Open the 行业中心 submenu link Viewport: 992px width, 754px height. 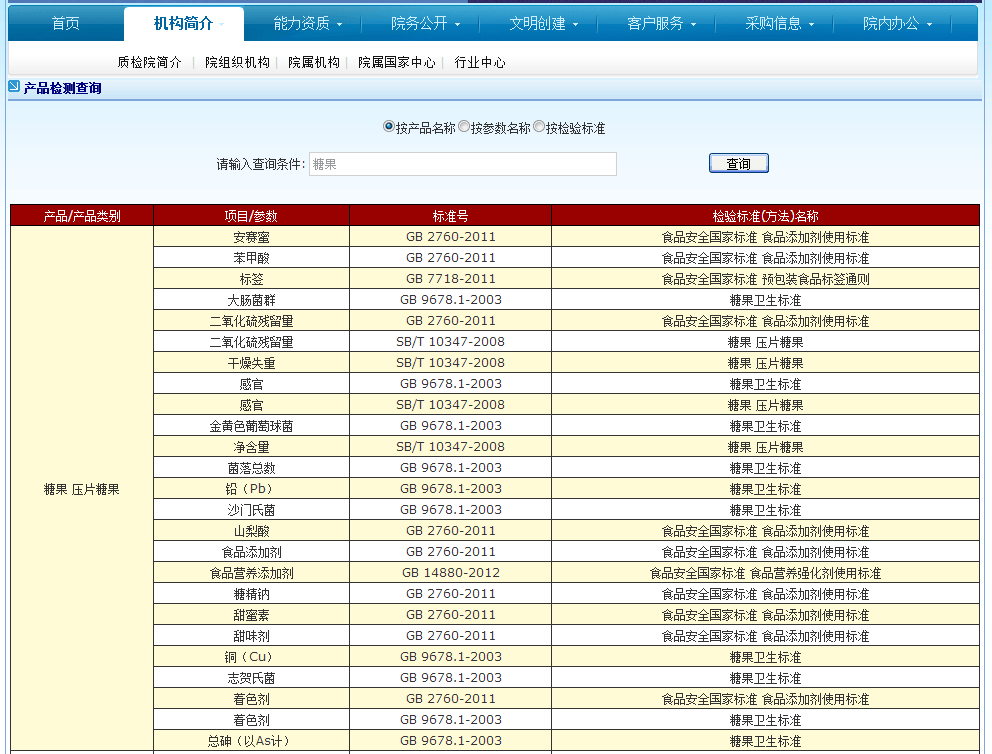(480, 62)
